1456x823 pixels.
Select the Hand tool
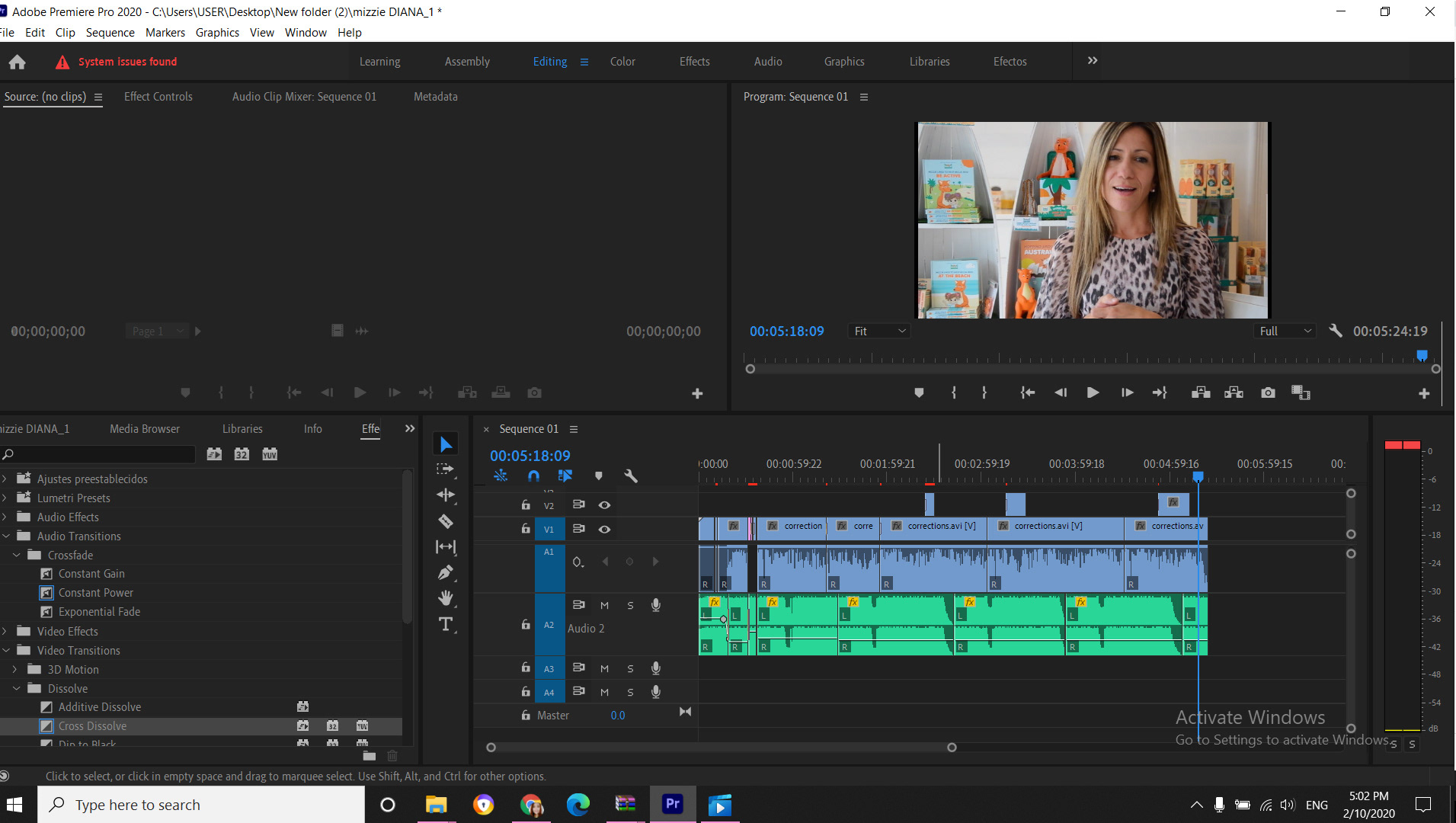tap(446, 598)
